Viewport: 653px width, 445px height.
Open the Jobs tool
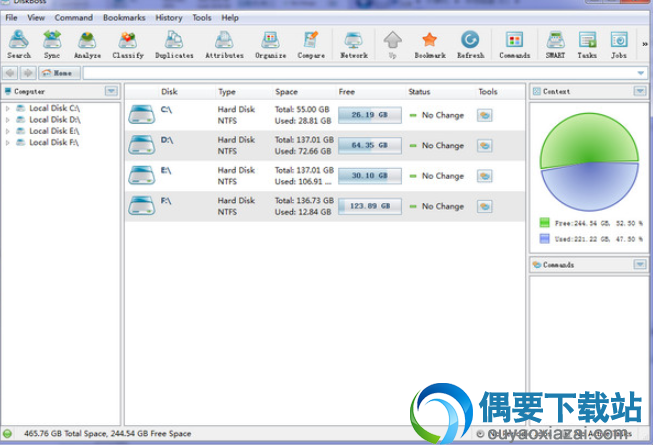(619, 44)
